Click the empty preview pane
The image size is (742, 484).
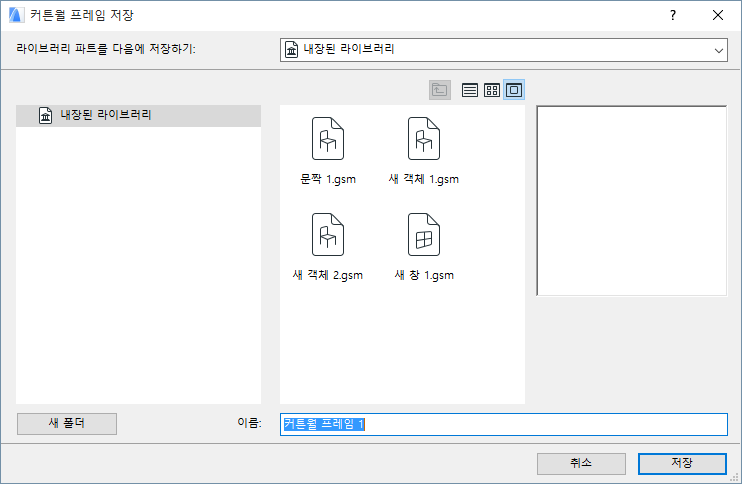tap(632, 201)
